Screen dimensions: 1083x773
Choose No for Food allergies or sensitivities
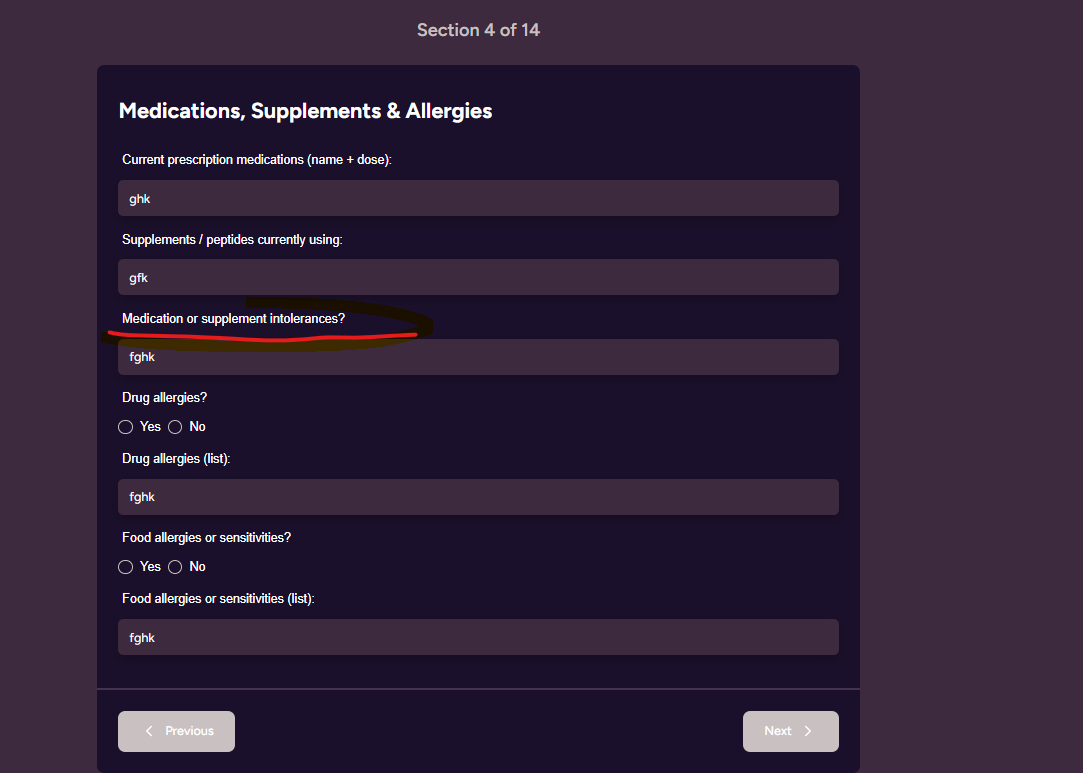(x=175, y=567)
